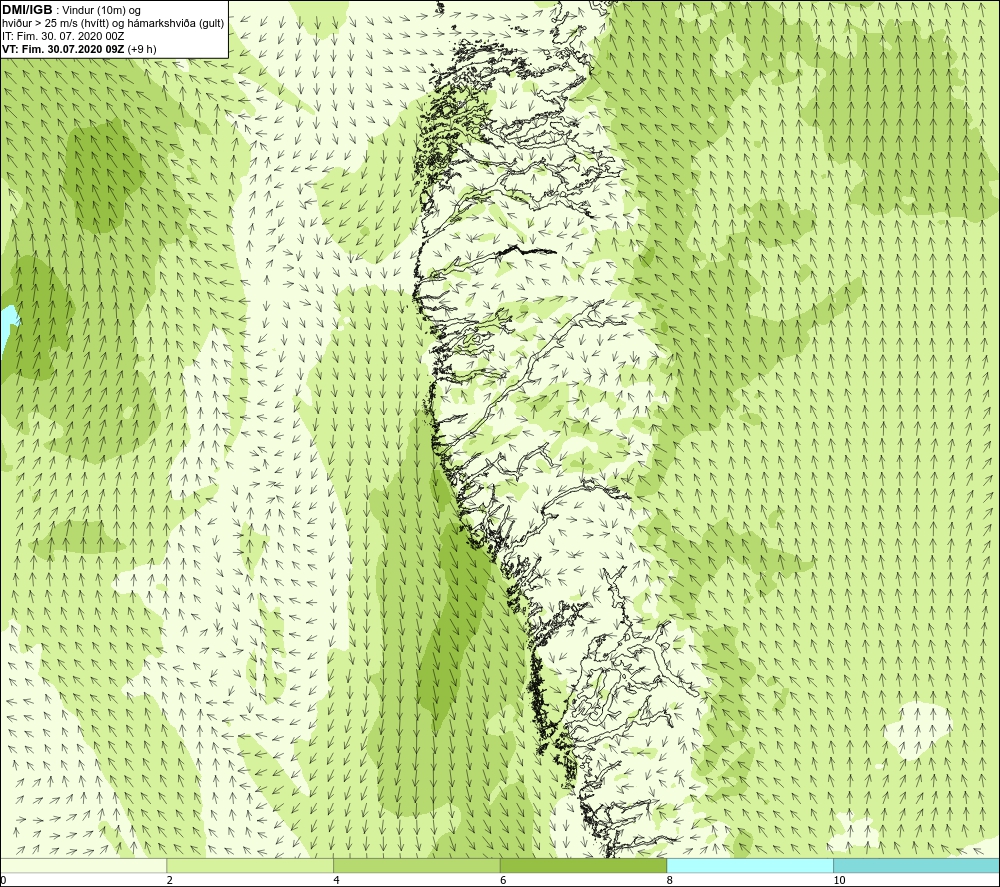Click the 'VT: Fim. 30.07.2020 09Z' line
Screen dimensions: 1000x887
point(63,49)
